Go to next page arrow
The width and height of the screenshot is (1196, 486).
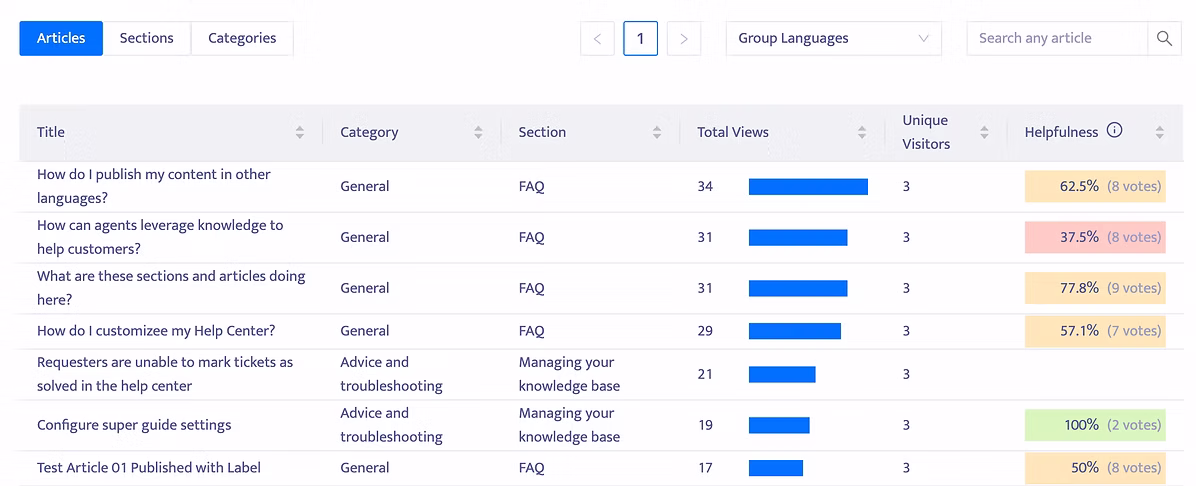684,38
